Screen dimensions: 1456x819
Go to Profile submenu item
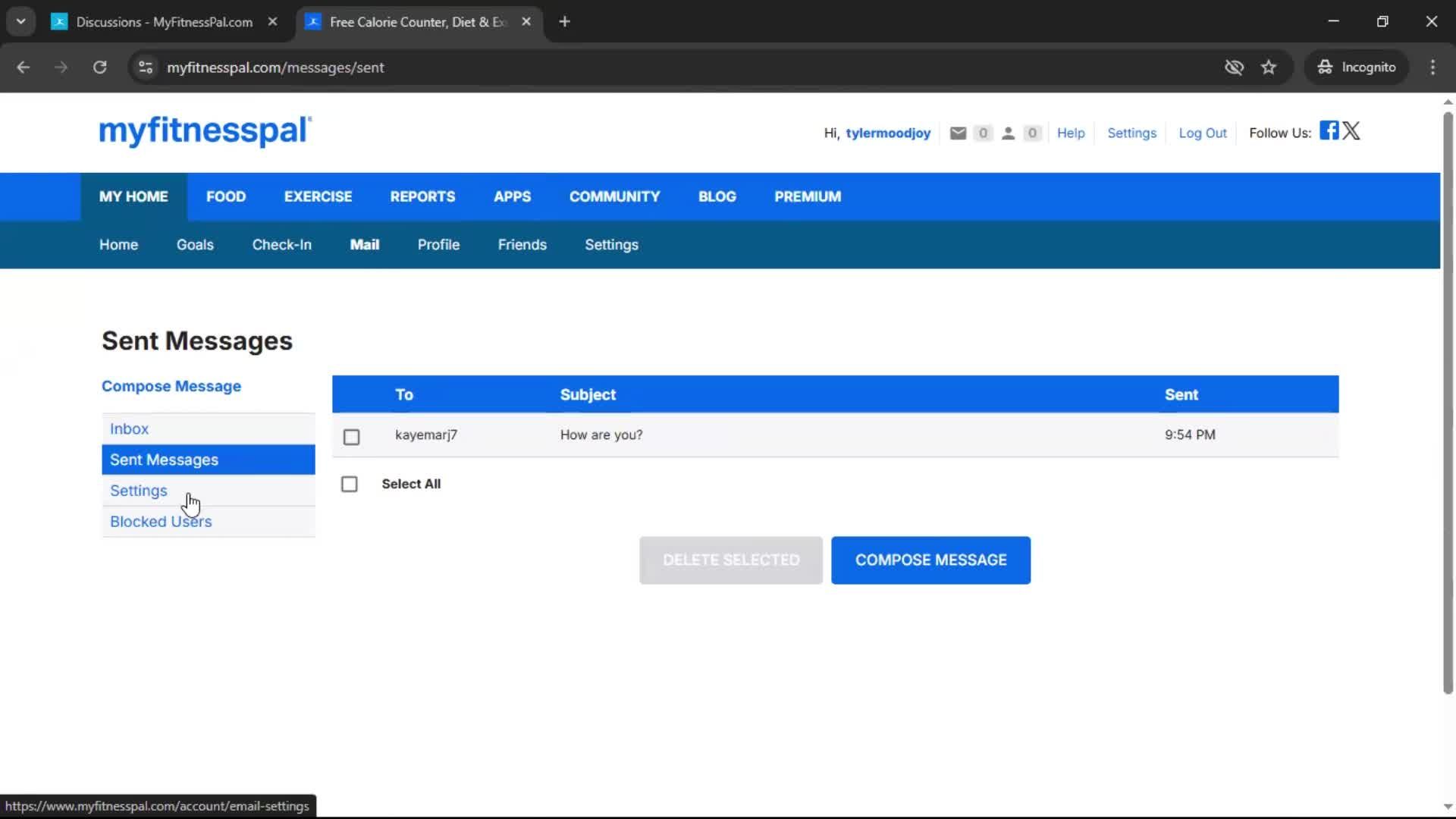pyautogui.click(x=438, y=245)
